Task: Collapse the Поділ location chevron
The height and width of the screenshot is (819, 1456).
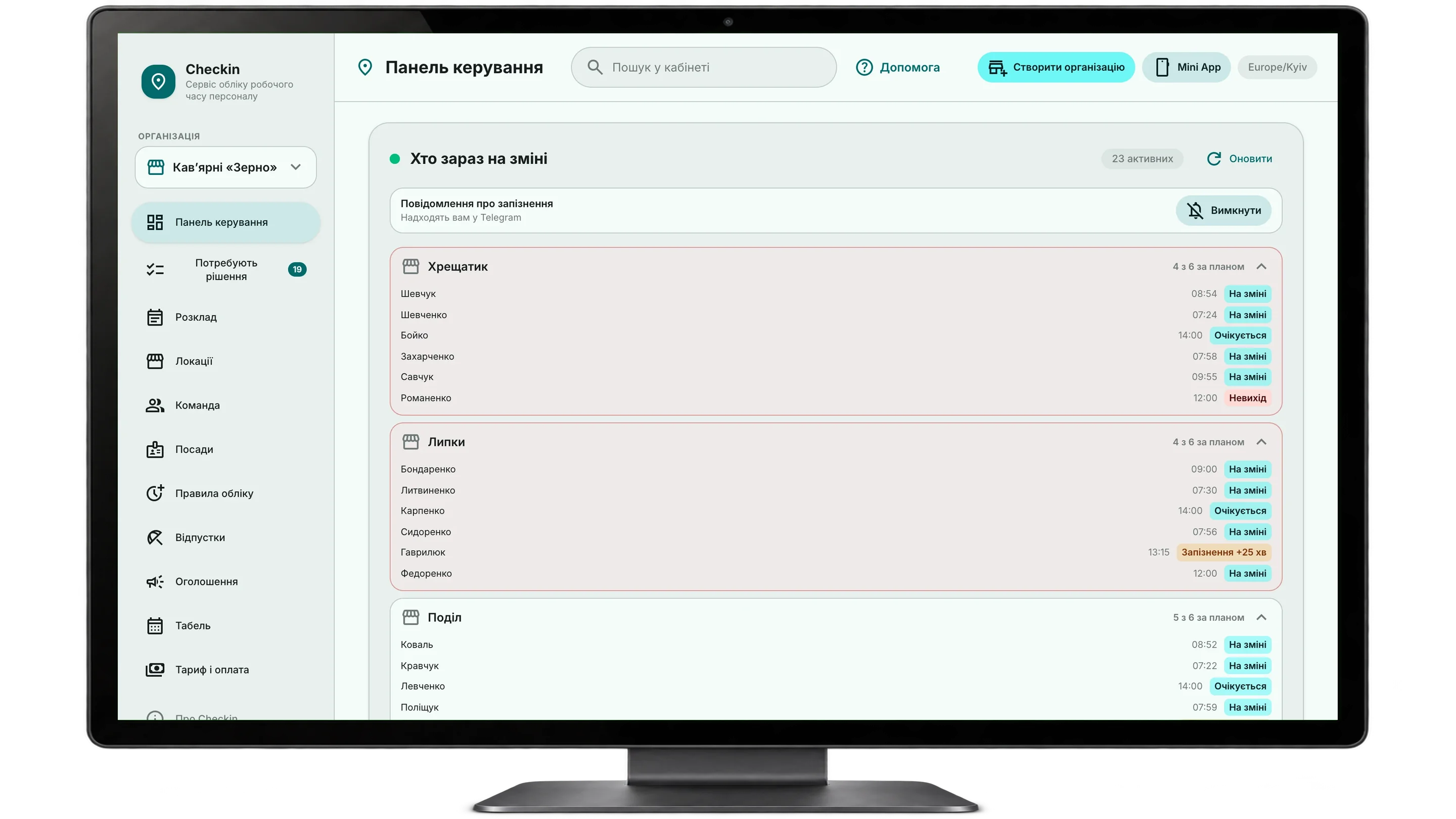Action: coord(1261,617)
